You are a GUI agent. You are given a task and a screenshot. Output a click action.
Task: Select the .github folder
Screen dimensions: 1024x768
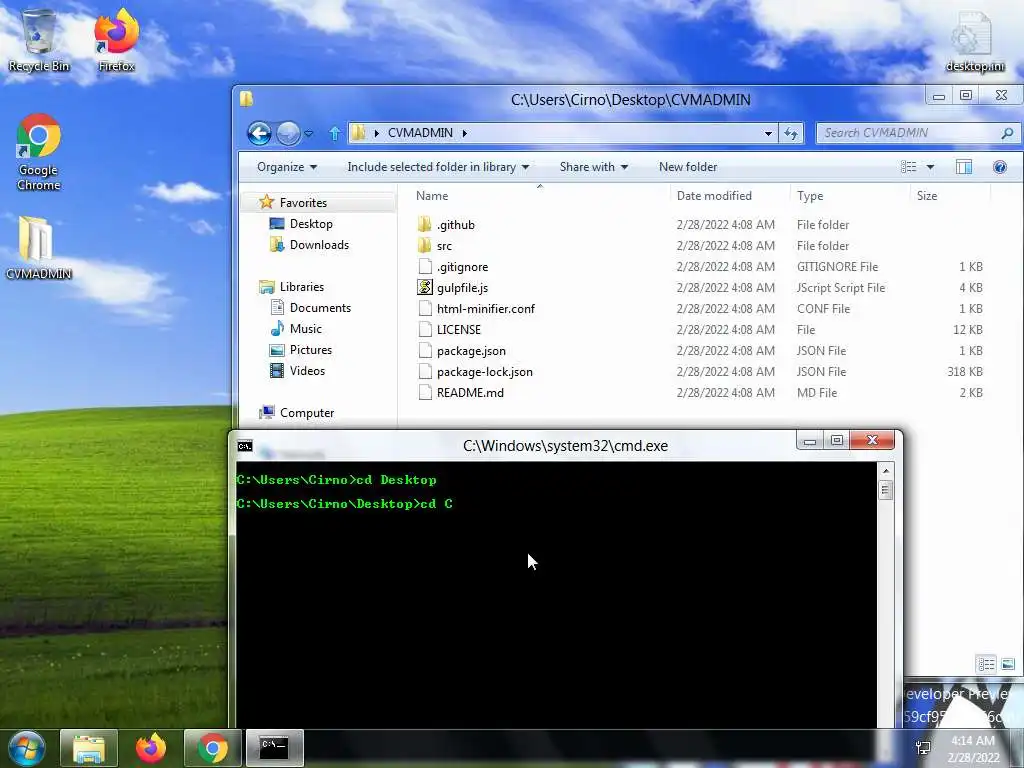pos(456,225)
